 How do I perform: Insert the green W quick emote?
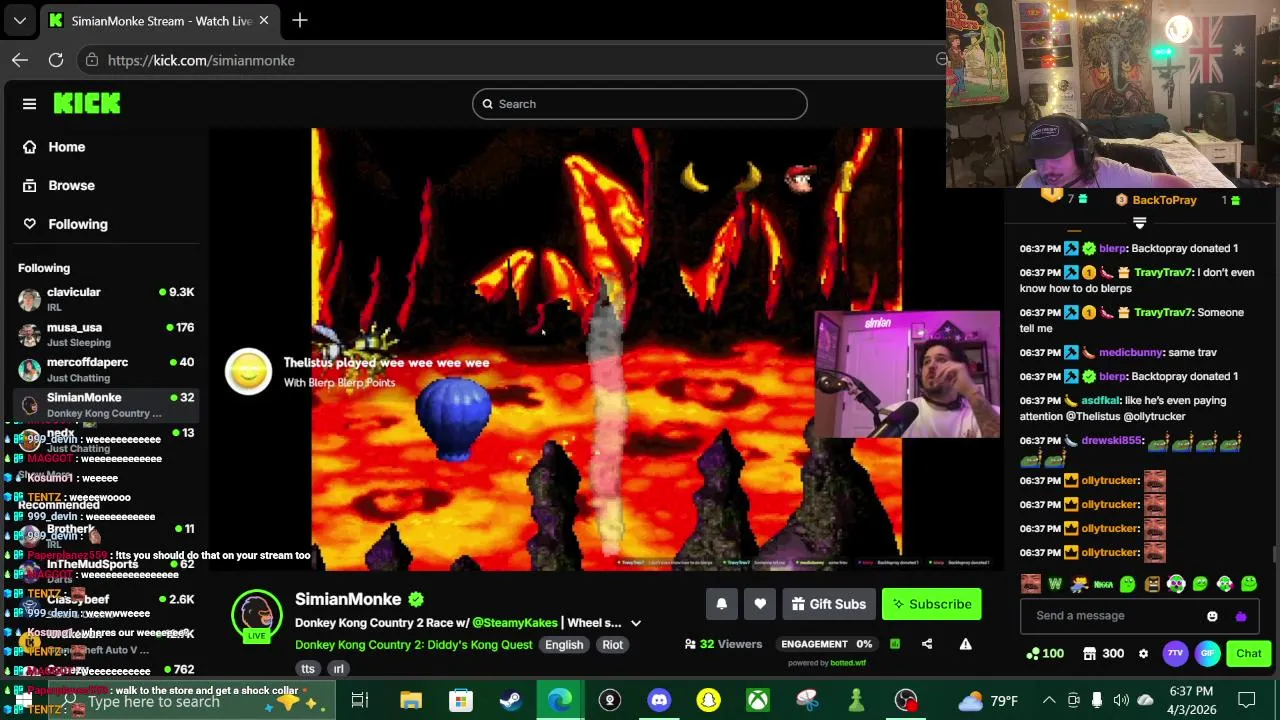1055,584
